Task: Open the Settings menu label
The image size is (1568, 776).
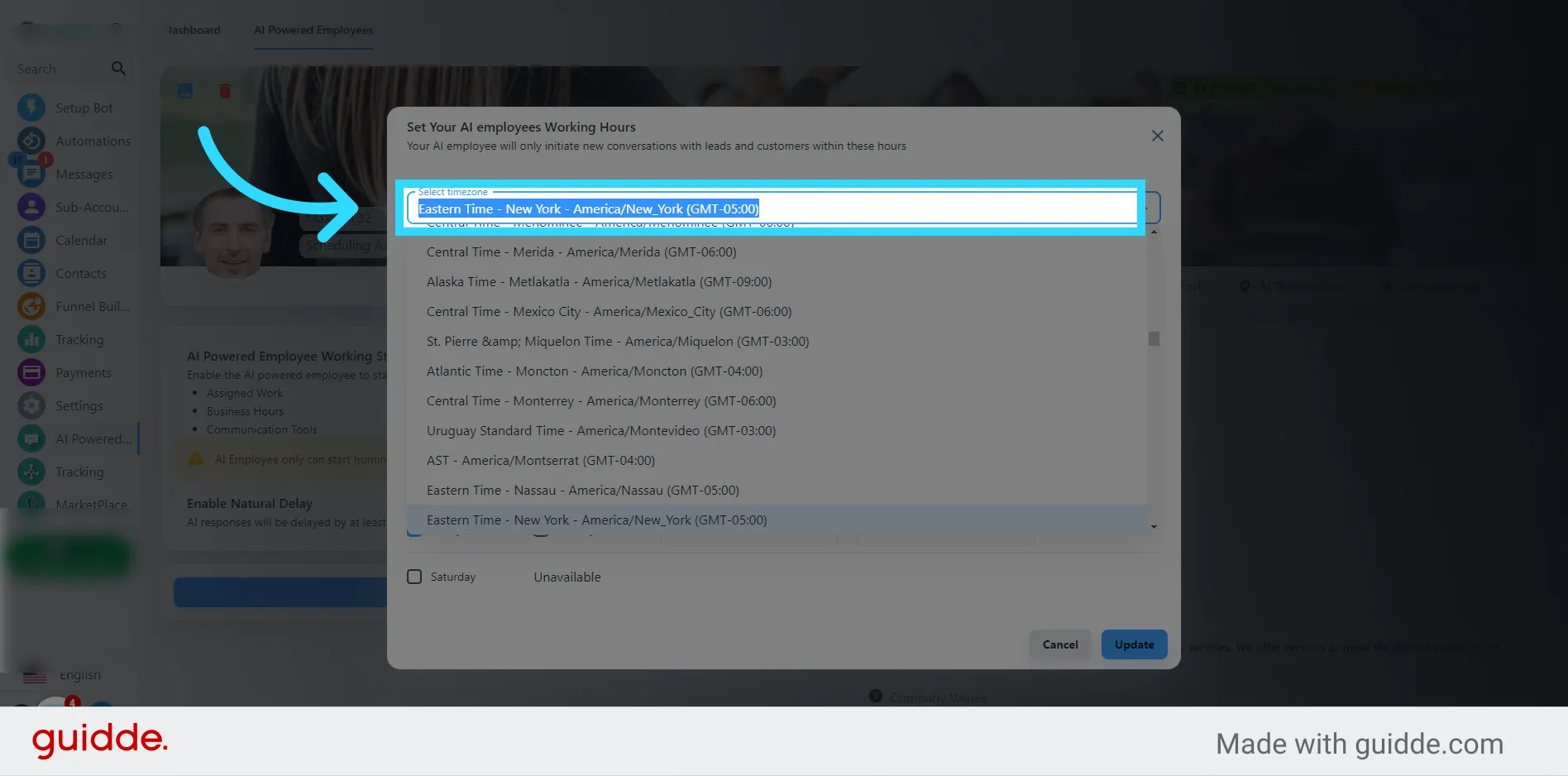Action: coord(79,405)
